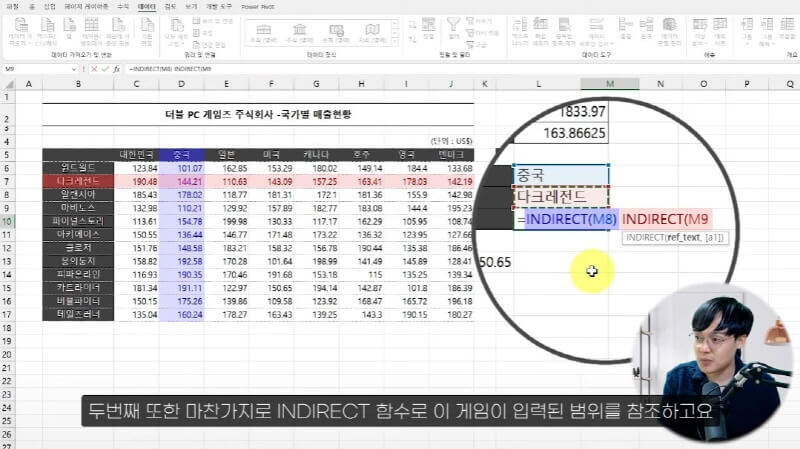The width and height of the screenshot is (800, 449).
Task: Click the 예측 시트 (Forecast Sheet) icon
Action: click(720, 32)
